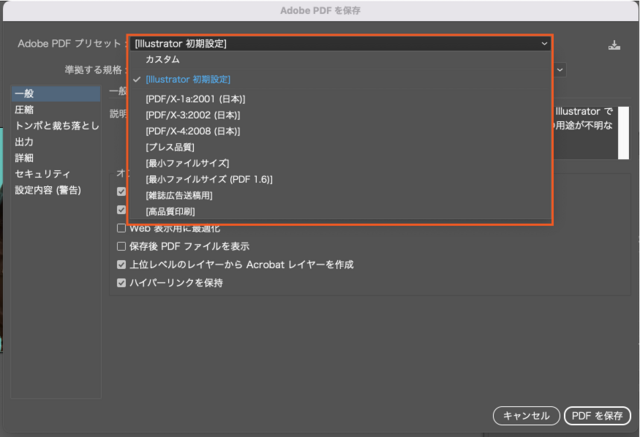Open the セキュリティ settings category
Image resolution: width=640 pixels, height=437 pixels.
tap(42, 174)
